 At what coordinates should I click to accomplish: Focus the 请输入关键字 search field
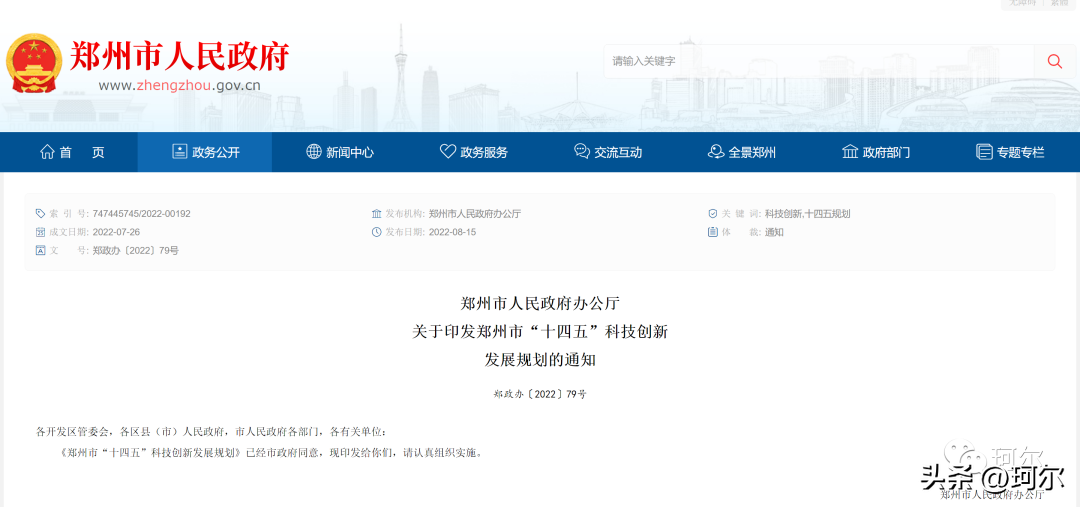819,61
